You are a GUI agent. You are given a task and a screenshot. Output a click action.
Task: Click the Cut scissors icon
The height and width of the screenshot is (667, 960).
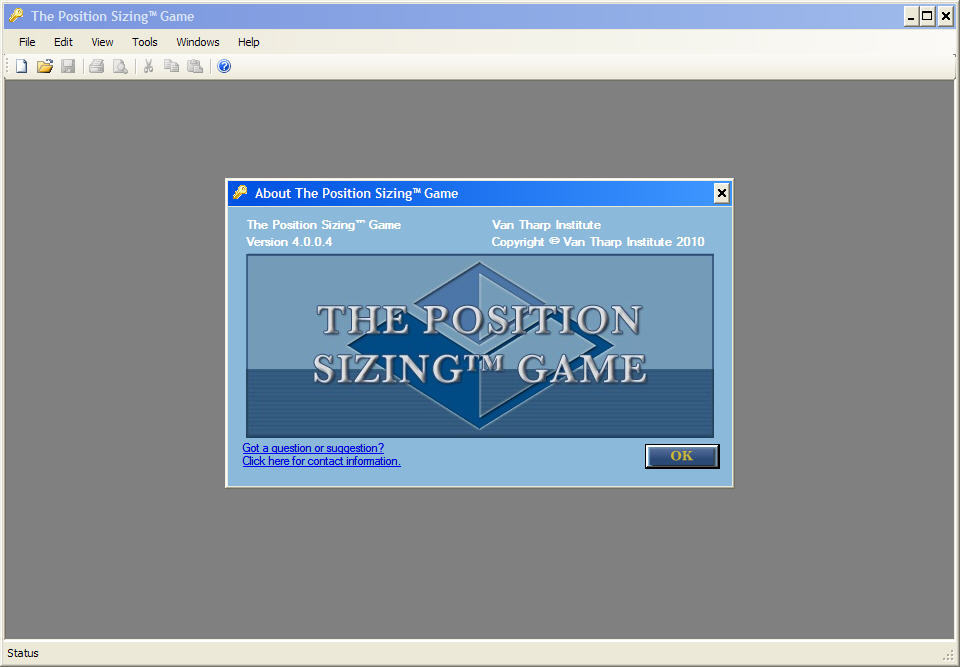(x=148, y=66)
